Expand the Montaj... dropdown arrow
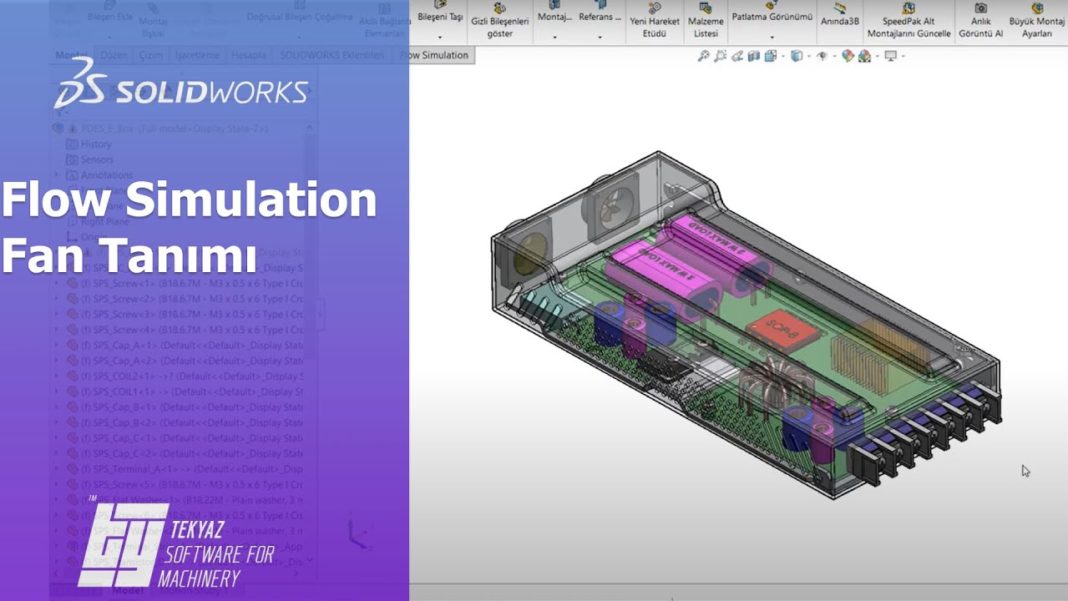1068x601 pixels. pyautogui.click(x=554, y=37)
